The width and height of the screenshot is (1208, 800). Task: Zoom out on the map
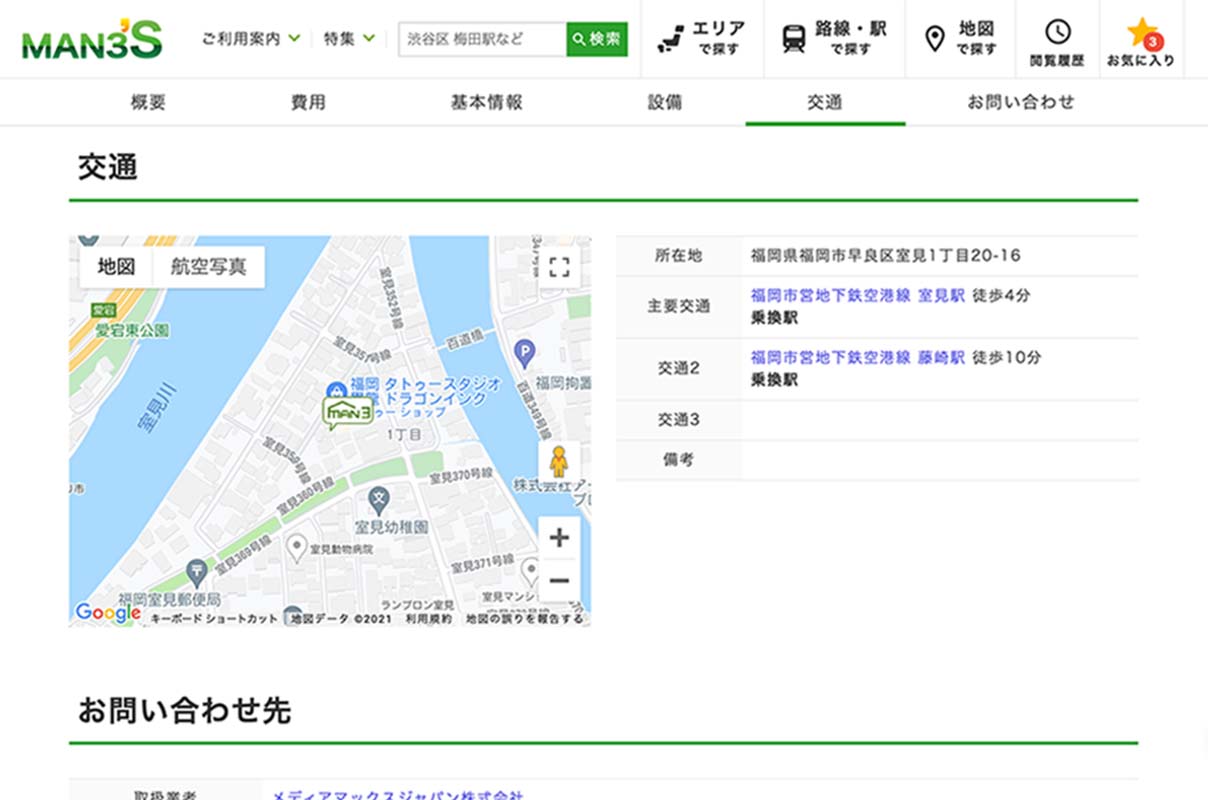coord(559,580)
